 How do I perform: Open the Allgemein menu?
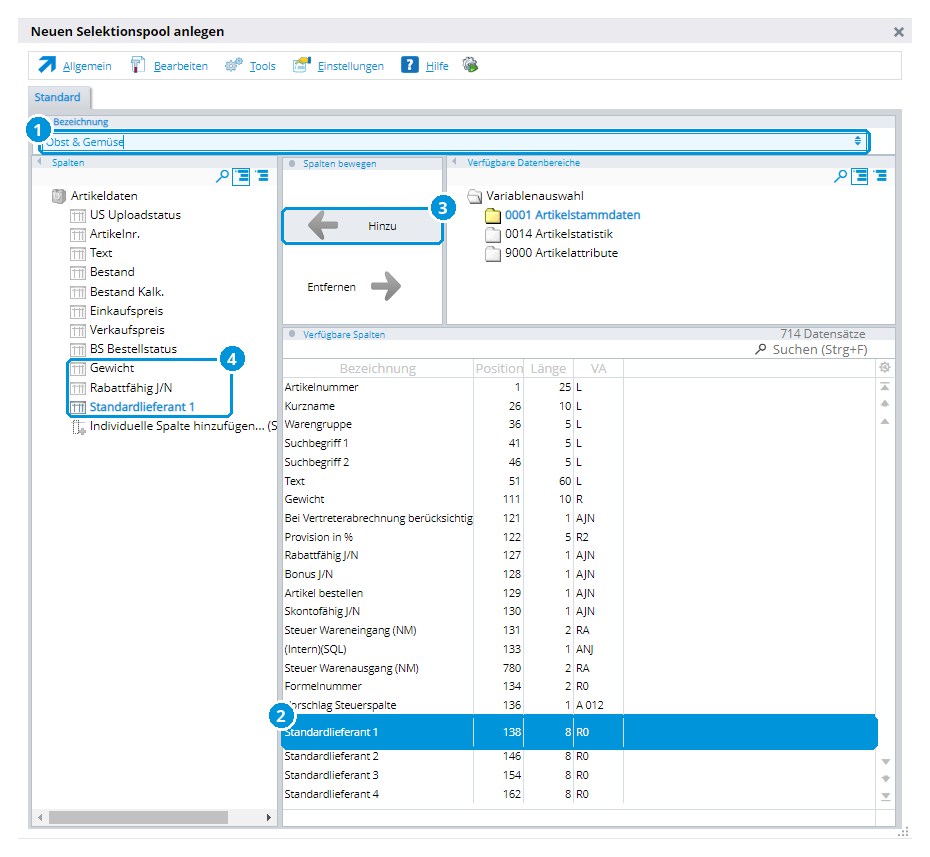[x=75, y=66]
